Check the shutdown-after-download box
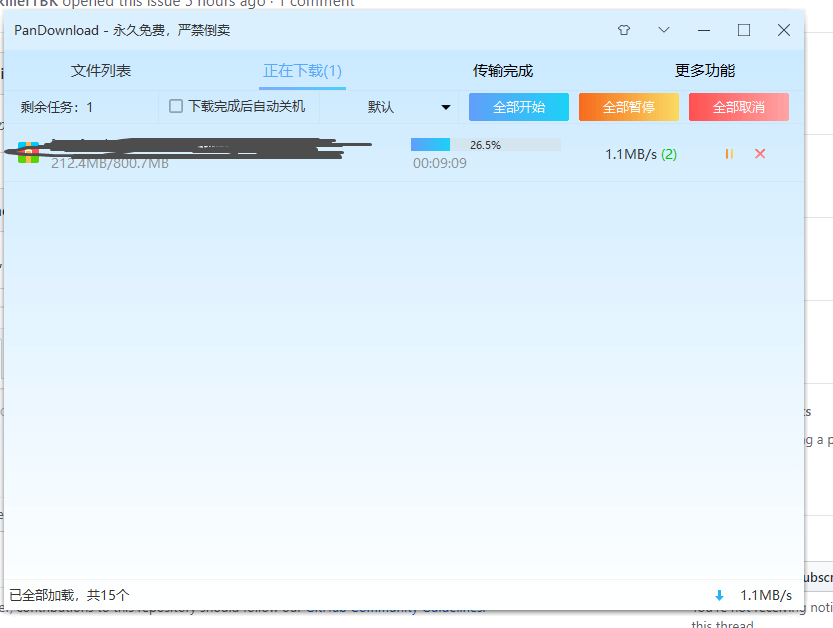Image resolution: width=833 pixels, height=628 pixels. pyautogui.click(x=176, y=106)
